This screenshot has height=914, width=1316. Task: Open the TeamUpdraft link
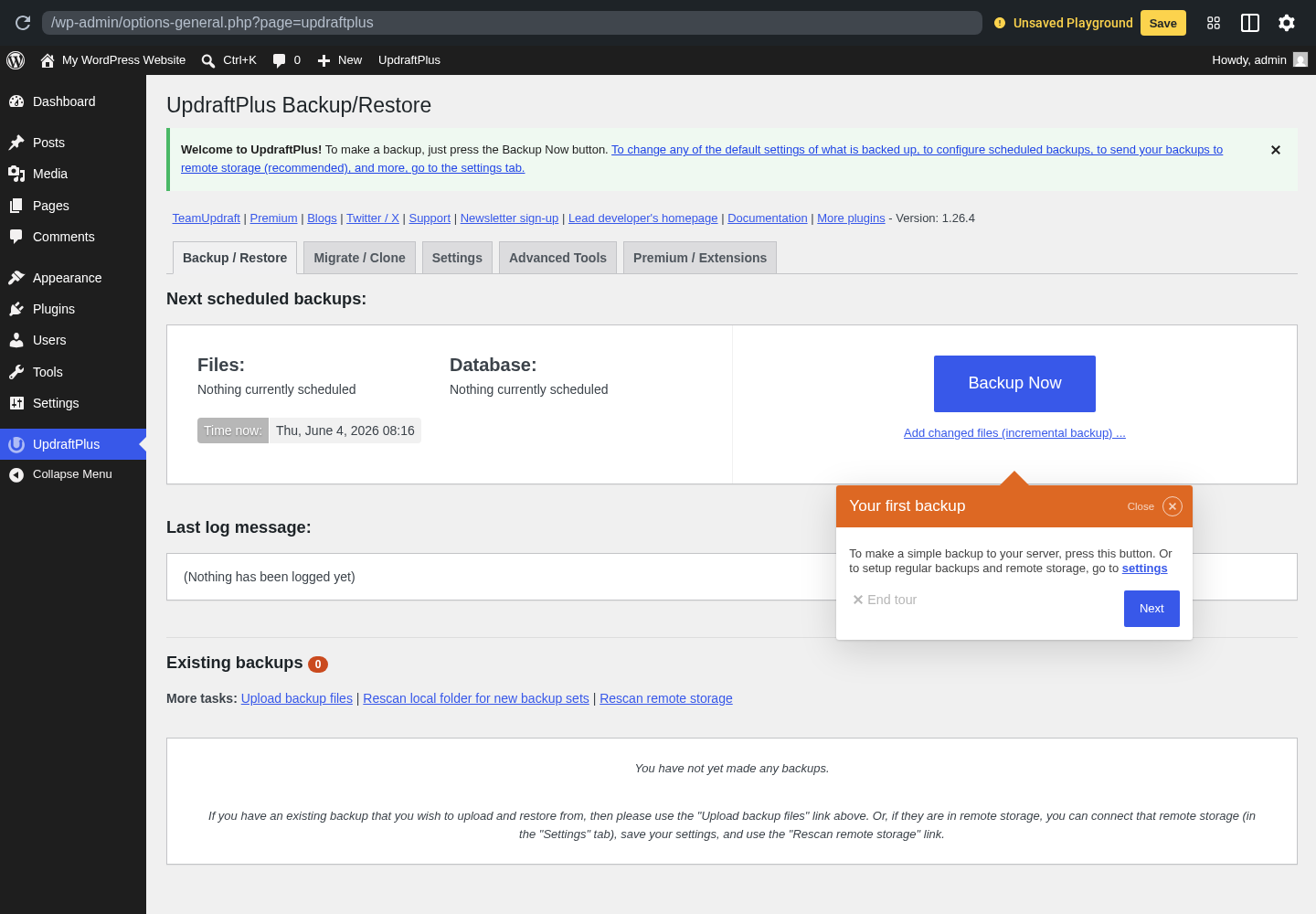pyautogui.click(x=207, y=218)
